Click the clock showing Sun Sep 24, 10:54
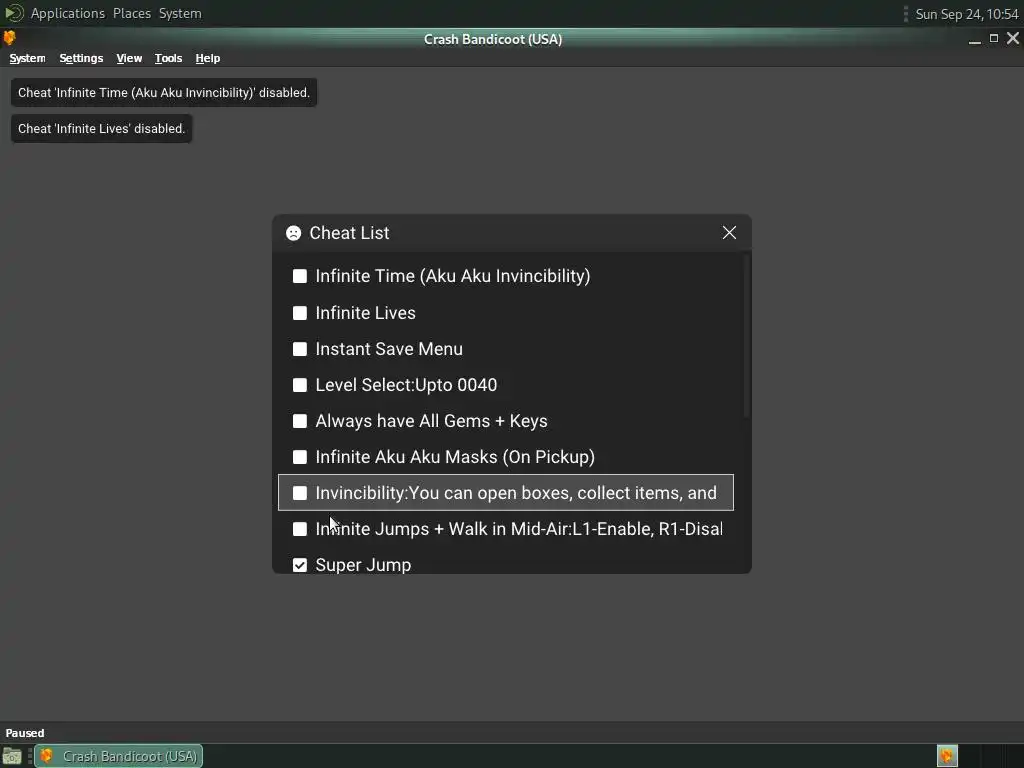The width and height of the screenshot is (1024, 768). (x=967, y=14)
